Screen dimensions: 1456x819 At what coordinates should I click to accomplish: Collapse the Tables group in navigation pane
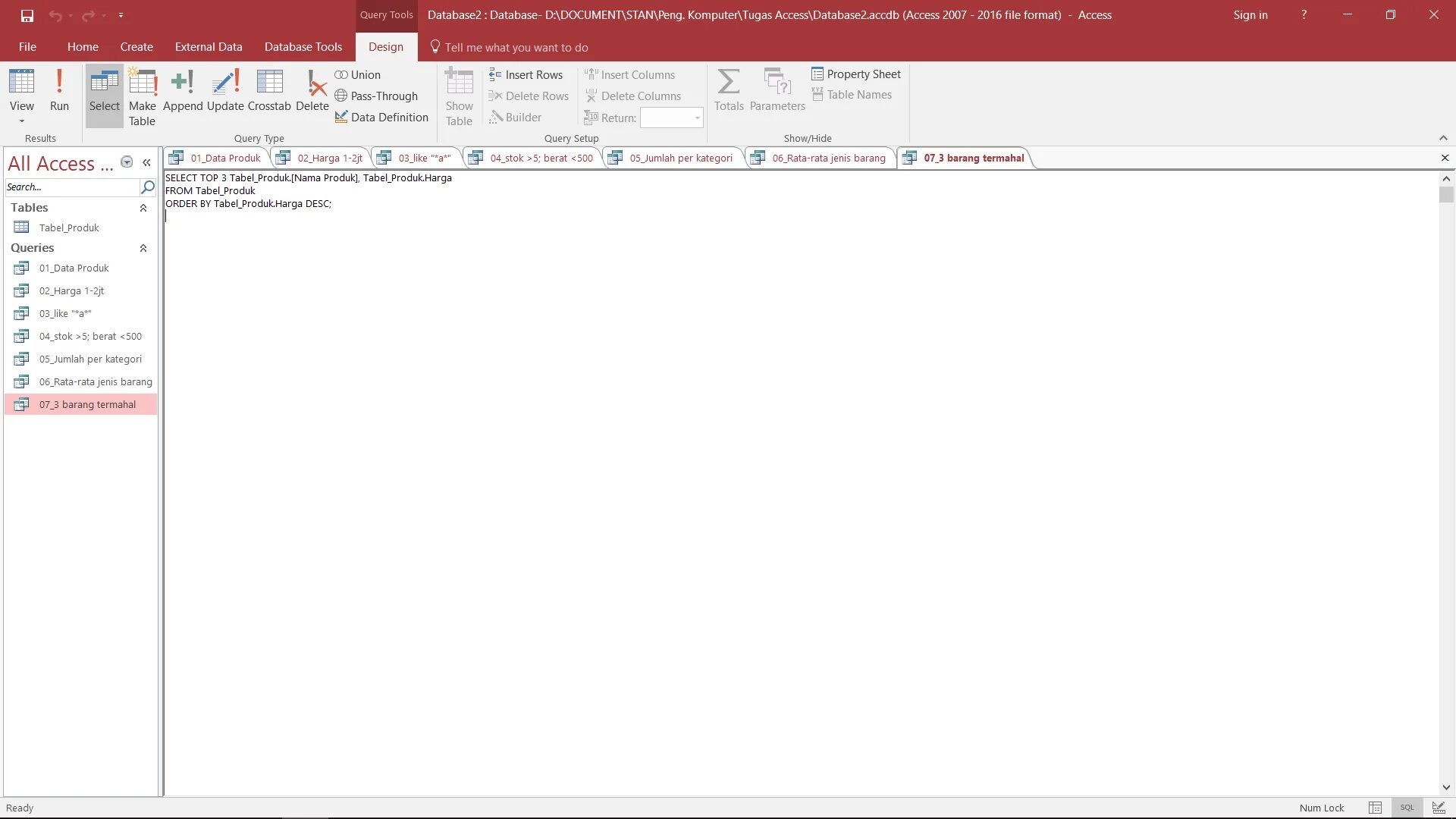(143, 208)
